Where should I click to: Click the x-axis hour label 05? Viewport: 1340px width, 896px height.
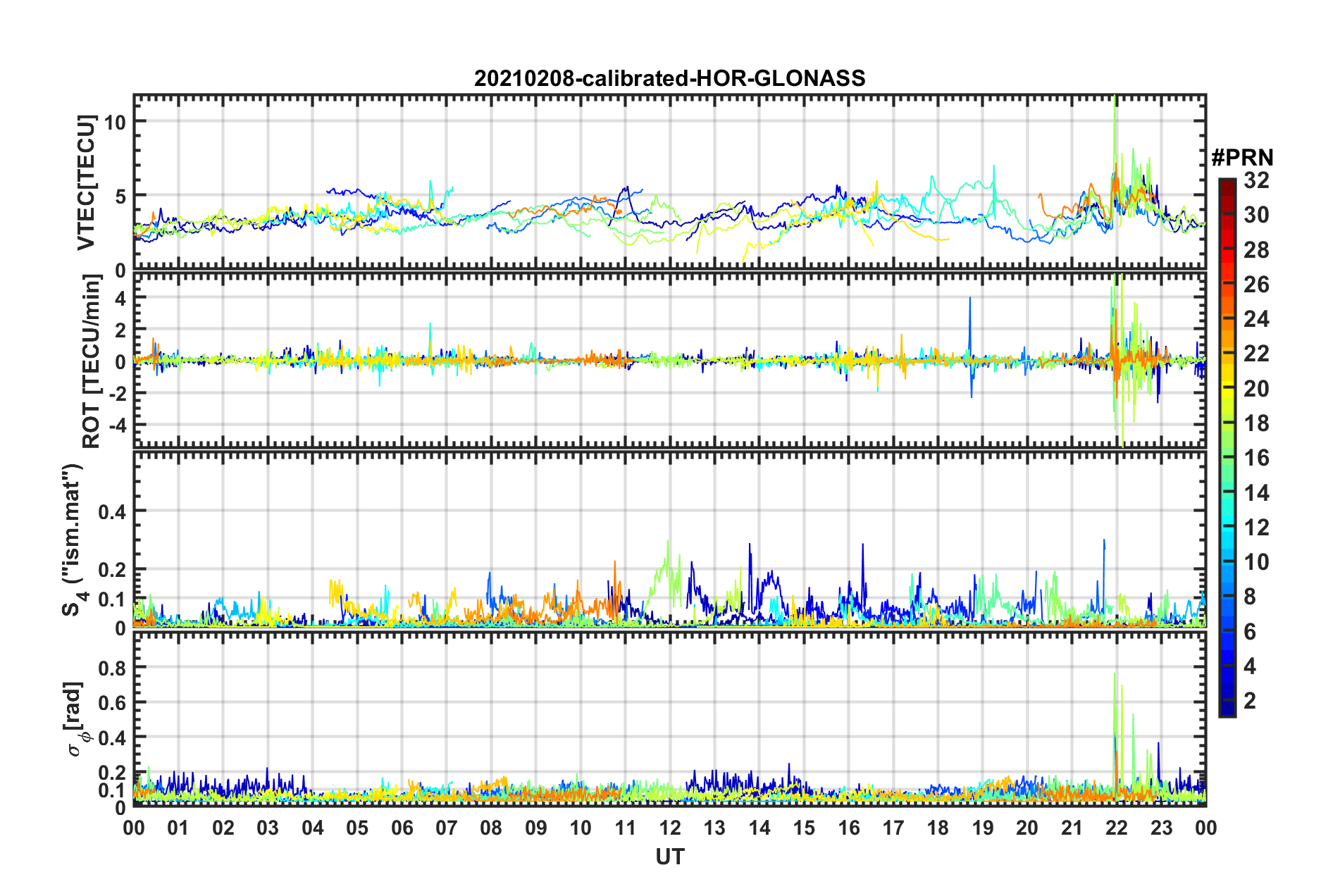click(357, 828)
